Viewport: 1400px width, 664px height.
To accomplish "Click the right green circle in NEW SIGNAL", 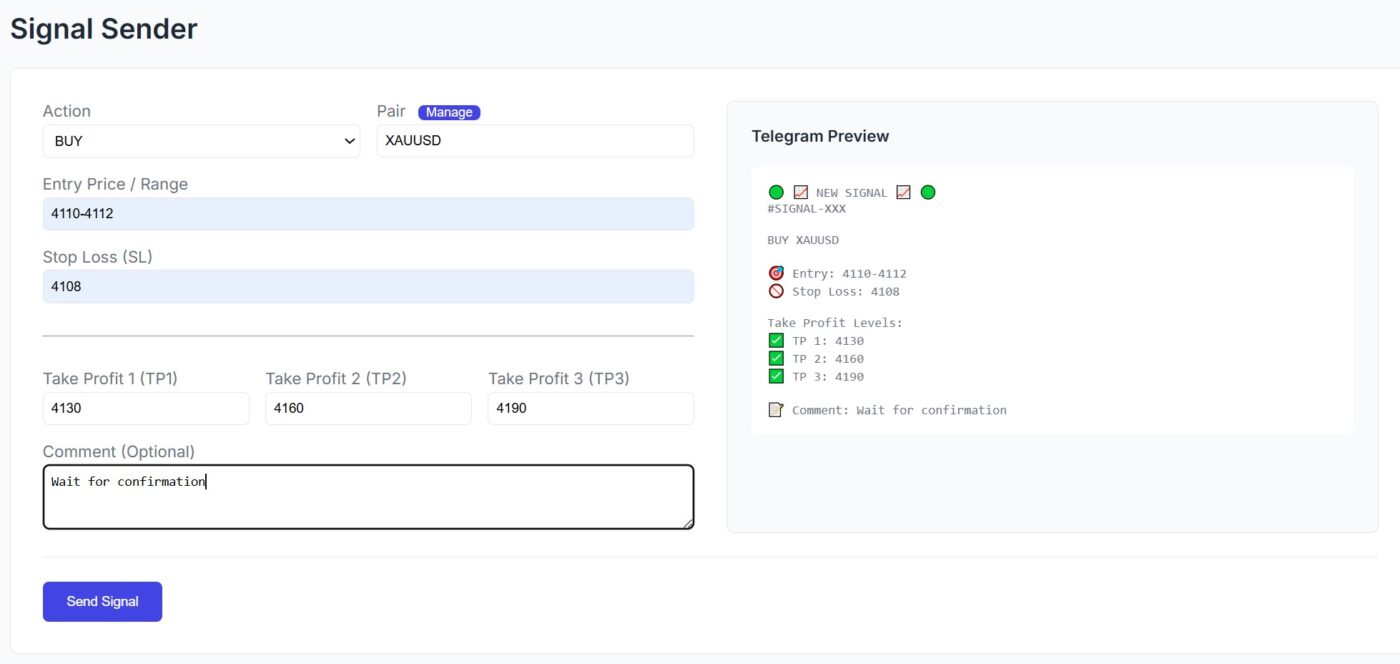I will click(x=927, y=191).
